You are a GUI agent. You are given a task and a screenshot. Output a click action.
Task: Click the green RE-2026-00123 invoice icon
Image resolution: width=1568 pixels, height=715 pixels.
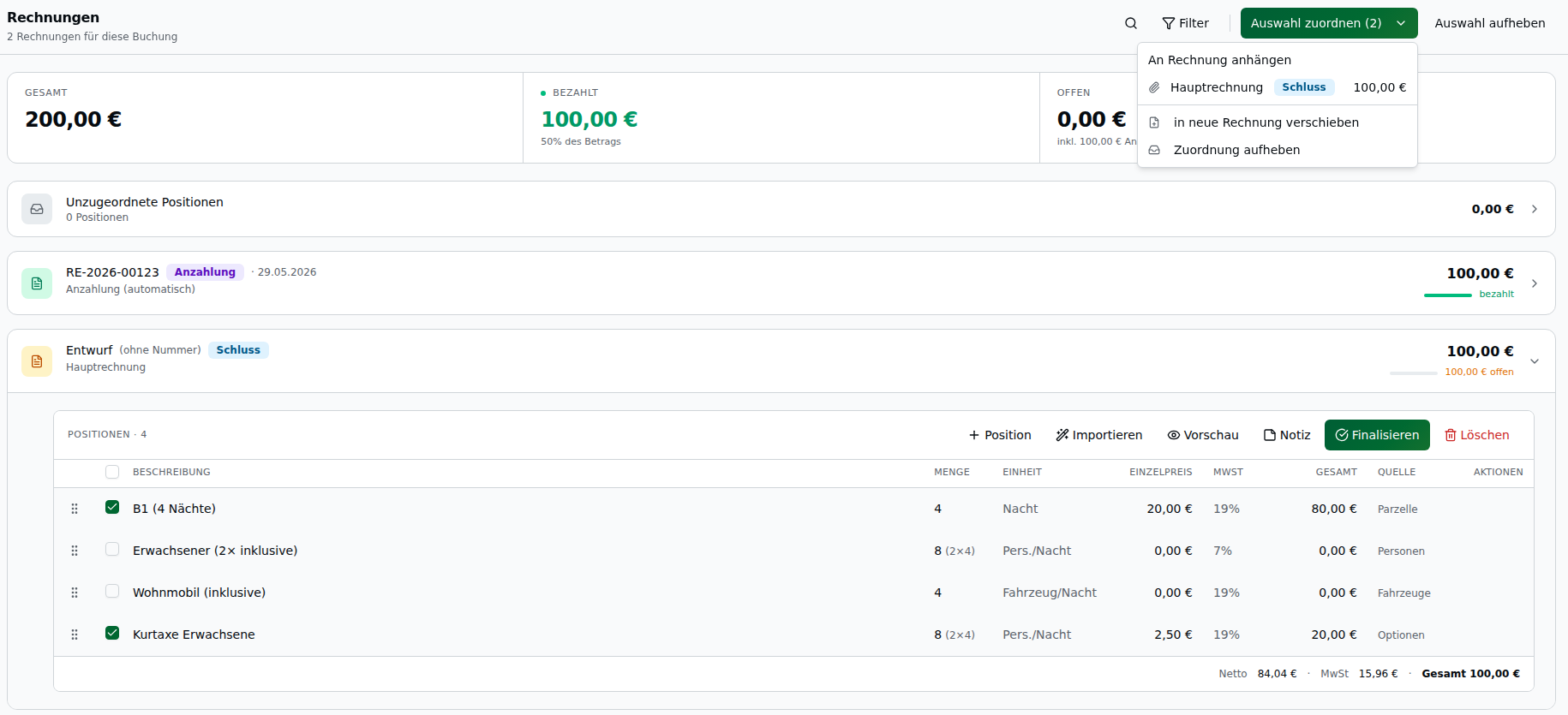tap(37, 283)
